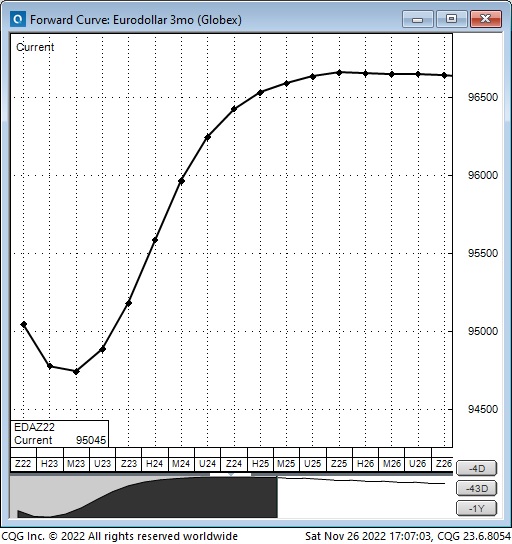Screen dimensions: 512x544
Task: Select the H25 contract label
Action: pyautogui.click(x=260, y=464)
